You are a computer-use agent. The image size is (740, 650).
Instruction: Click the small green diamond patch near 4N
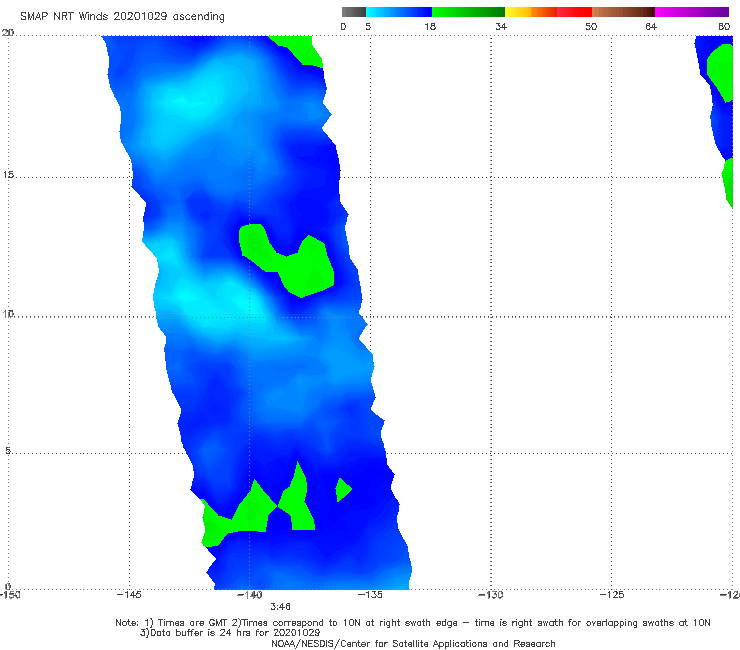[343, 490]
